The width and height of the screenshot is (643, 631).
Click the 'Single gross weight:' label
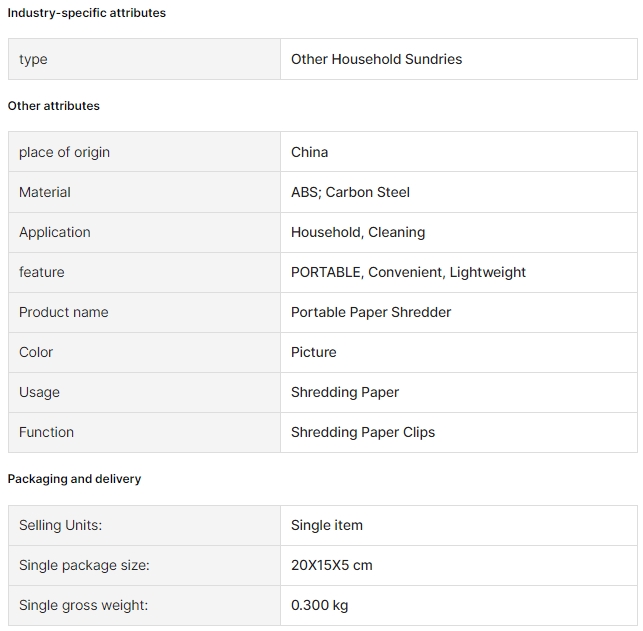[x=83, y=605]
